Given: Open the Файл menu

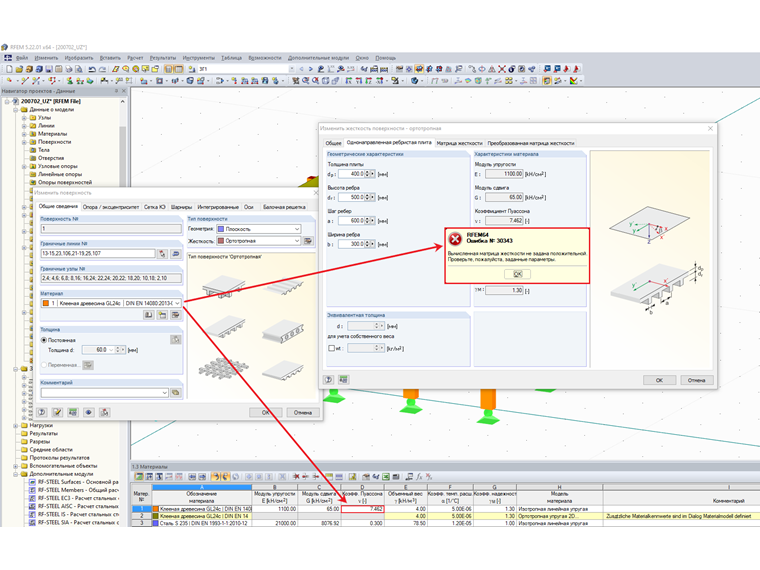Looking at the screenshot, I should (22, 58).
